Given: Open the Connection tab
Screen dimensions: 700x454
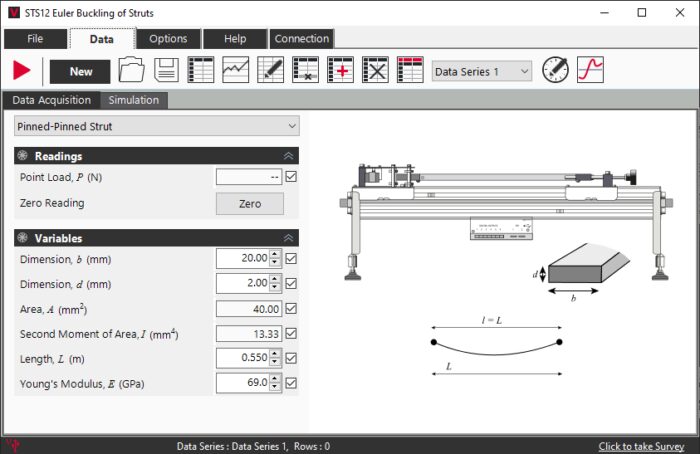Looking at the screenshot, I should (302, 39).
